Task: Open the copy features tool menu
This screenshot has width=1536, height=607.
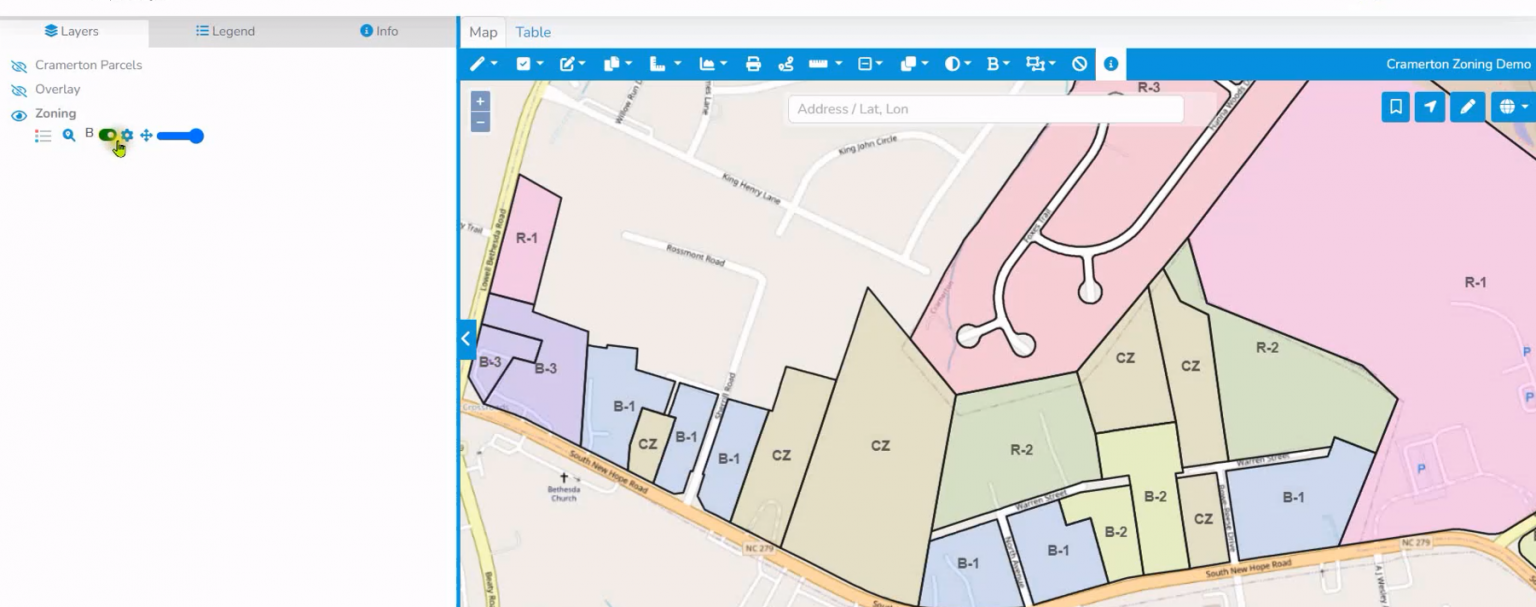Action: [x=617, y=64]
